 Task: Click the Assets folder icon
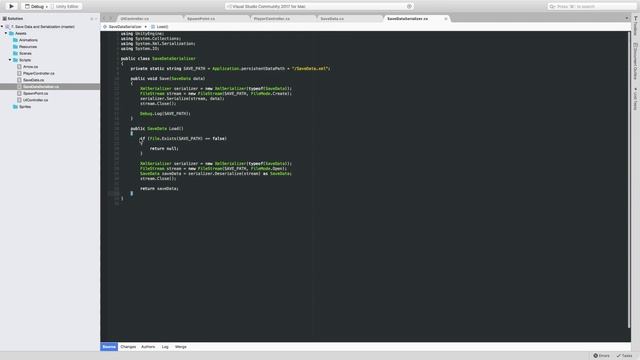pos(11,33)
